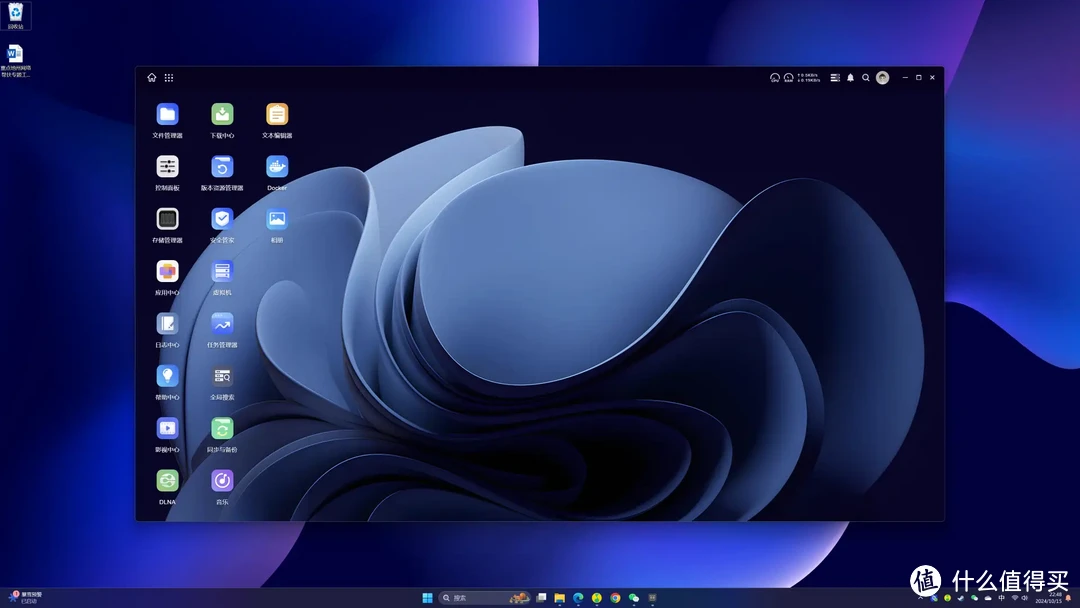Open the app launcher grid next to Home

point(169,77)
